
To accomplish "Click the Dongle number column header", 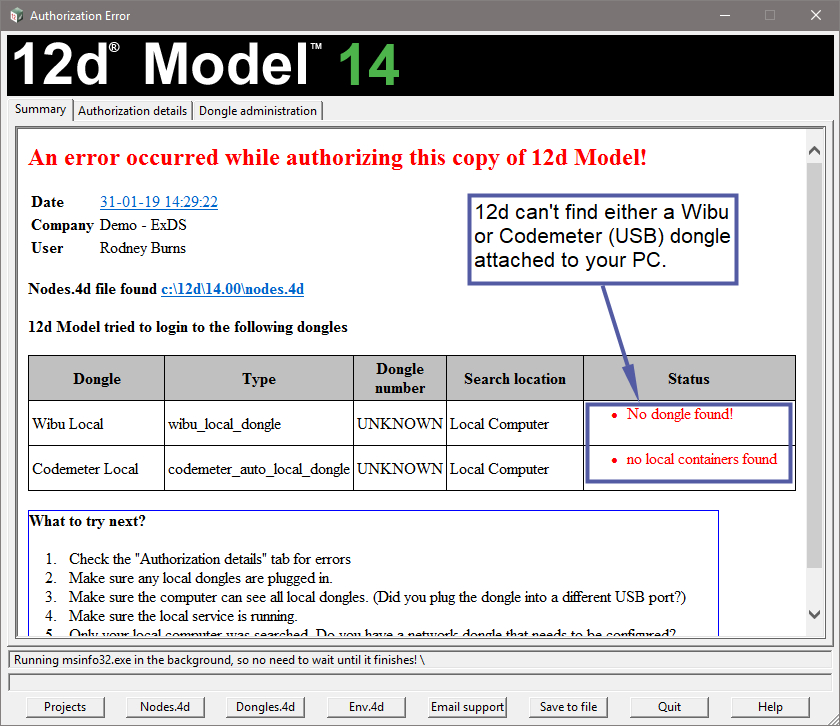I will (400, 378).
